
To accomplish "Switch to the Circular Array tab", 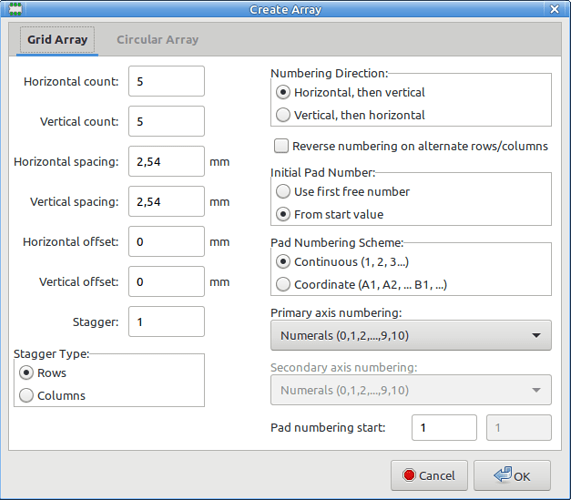I will (157, 39).
